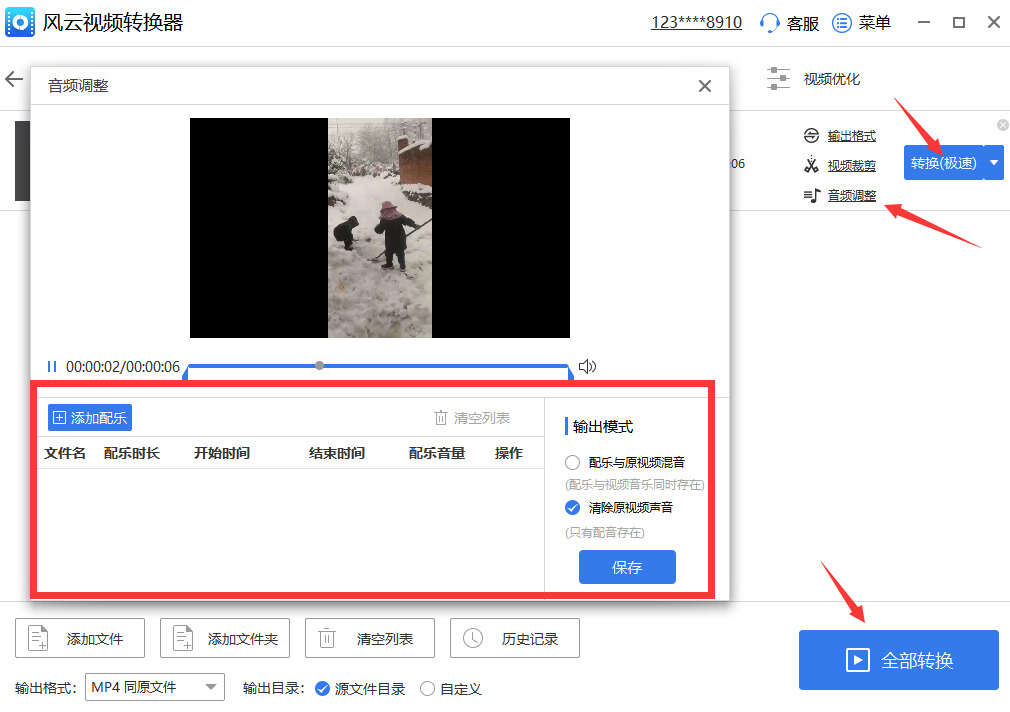The image size is (1010, 712).
Task: Click the 输出模式 heading
Action: point(603,427)
